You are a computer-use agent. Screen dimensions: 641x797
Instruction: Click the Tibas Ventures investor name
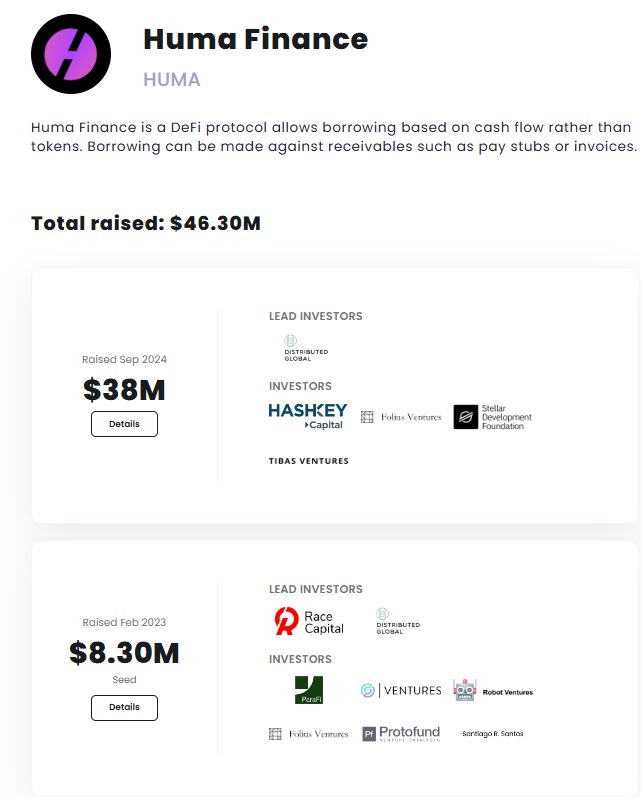tap(309, 461)
